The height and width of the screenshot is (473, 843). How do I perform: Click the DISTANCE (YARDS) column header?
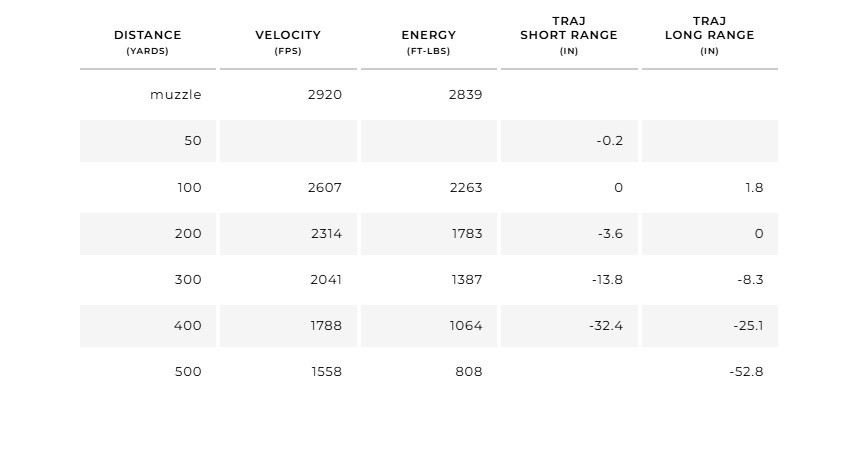click(x=148, y=42)
